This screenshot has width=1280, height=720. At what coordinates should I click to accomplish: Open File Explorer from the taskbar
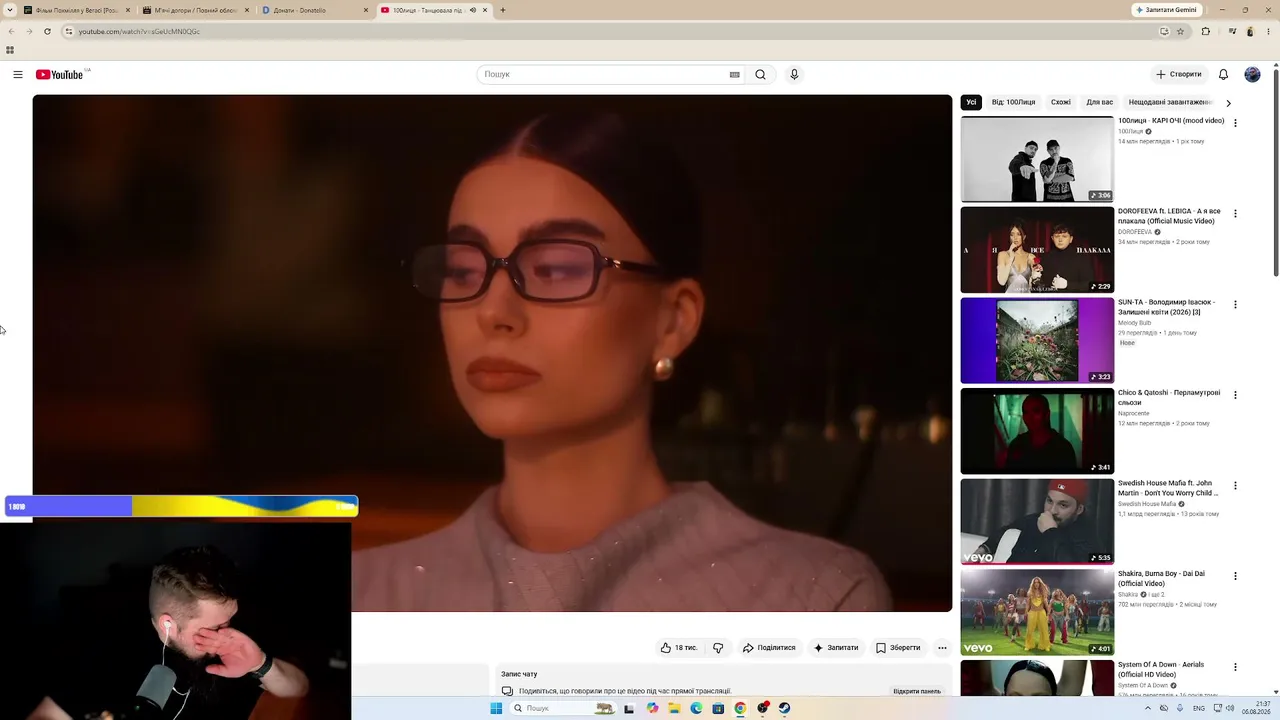pos(675,708)
